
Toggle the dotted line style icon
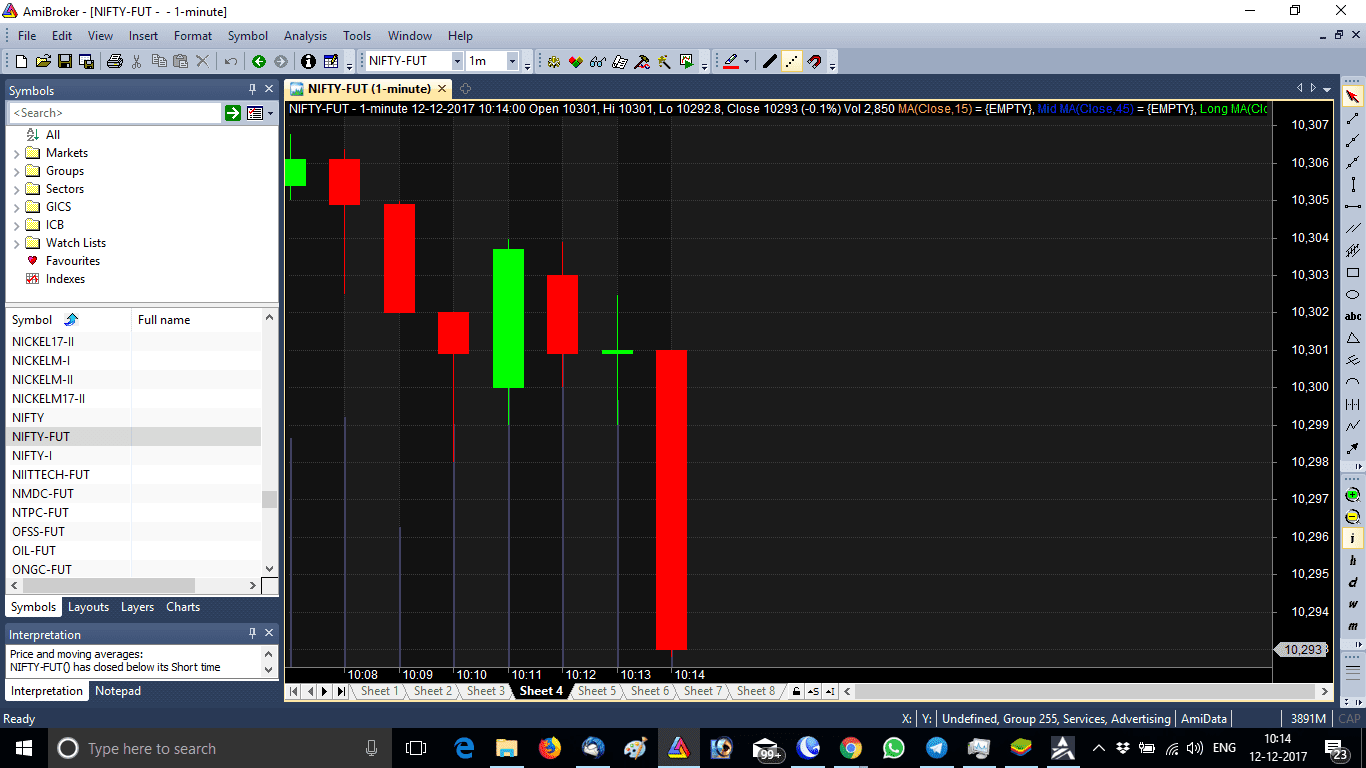[x=791, y=61]
